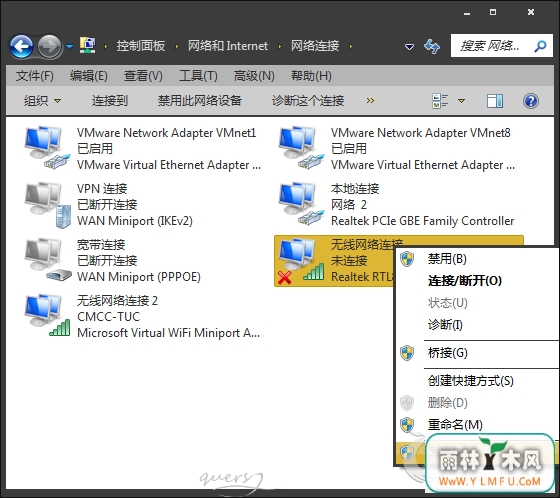The height and width of the screenshot is (498, 560).
Task: Click 禁用此网络设备 in the command bar
Action: [200, 101]
